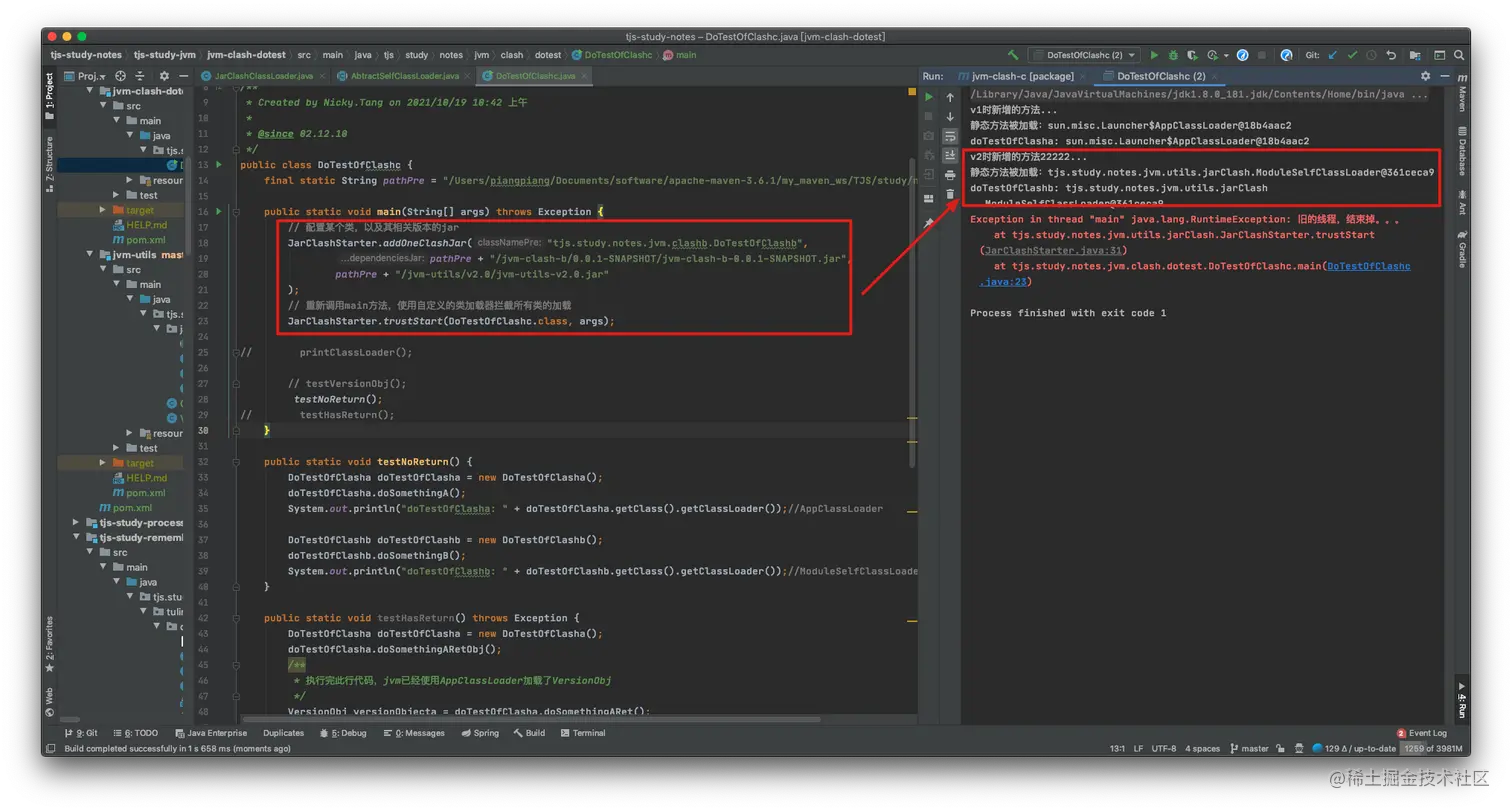
Task: Collapse the jvm-utils module node
Action: [x=89, y=254]
